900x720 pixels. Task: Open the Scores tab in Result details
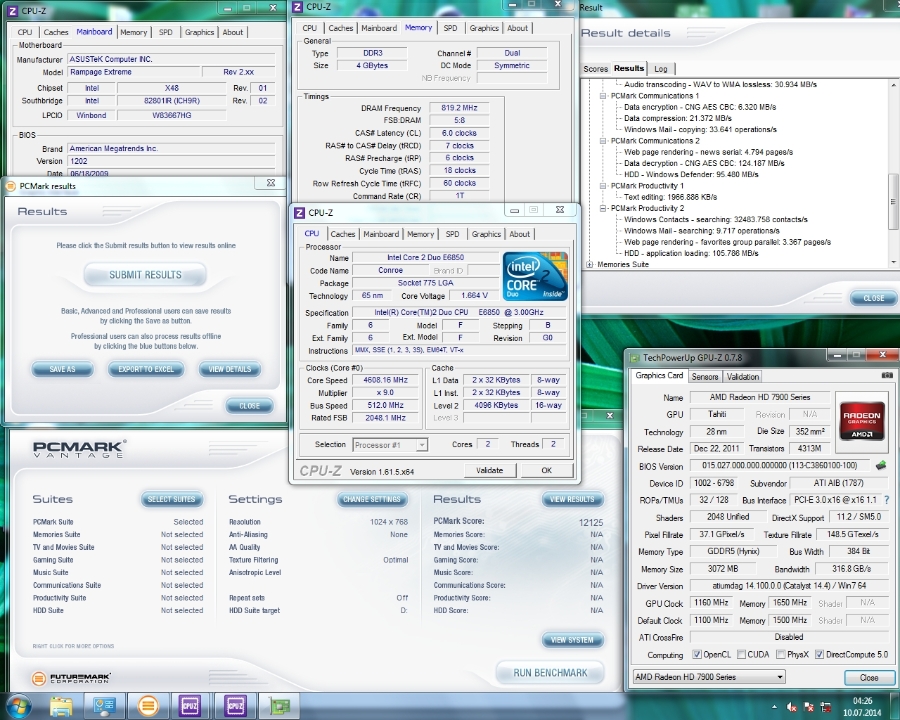point(595,69)
